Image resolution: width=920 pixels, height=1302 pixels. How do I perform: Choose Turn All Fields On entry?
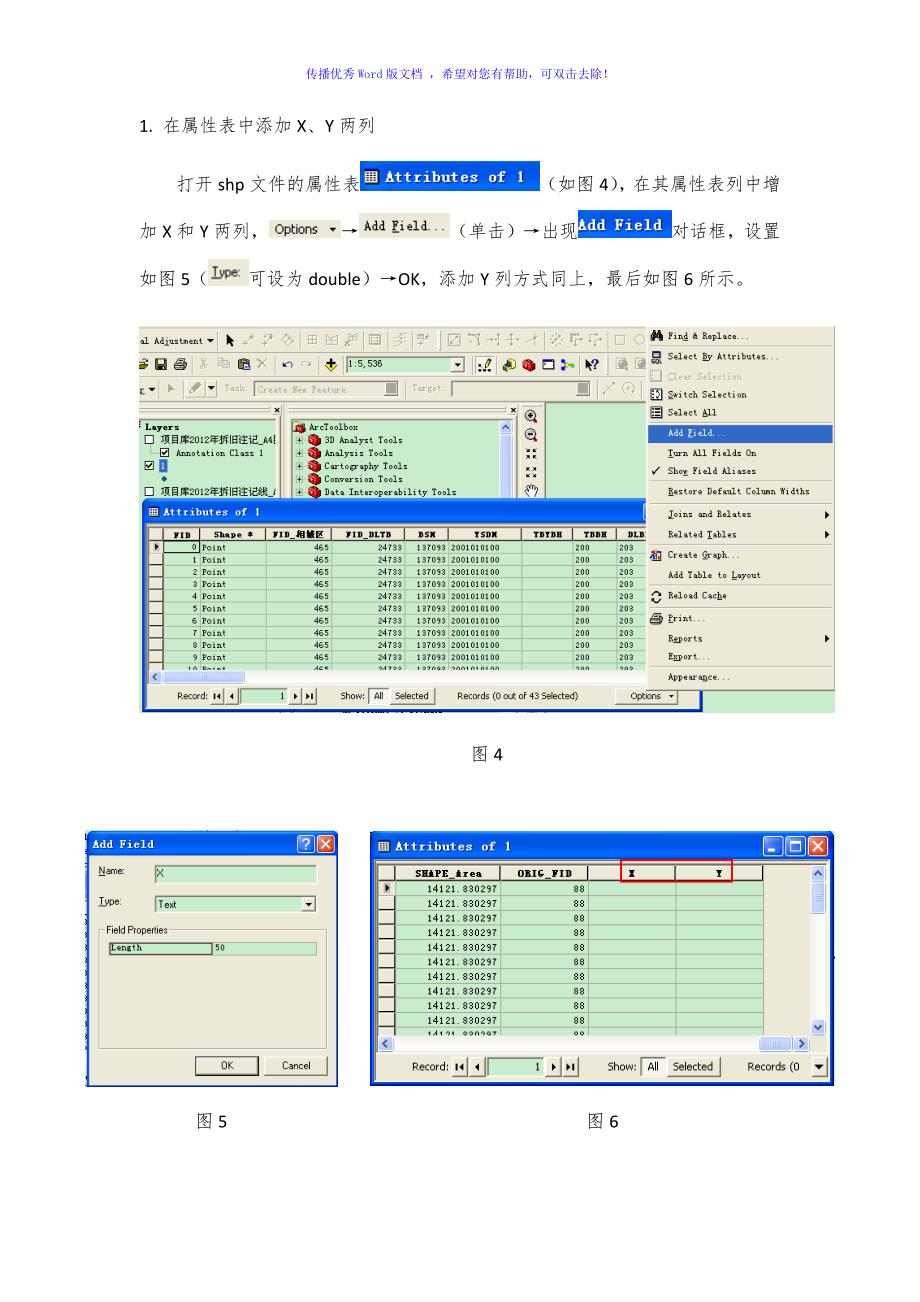pos(741,453)
